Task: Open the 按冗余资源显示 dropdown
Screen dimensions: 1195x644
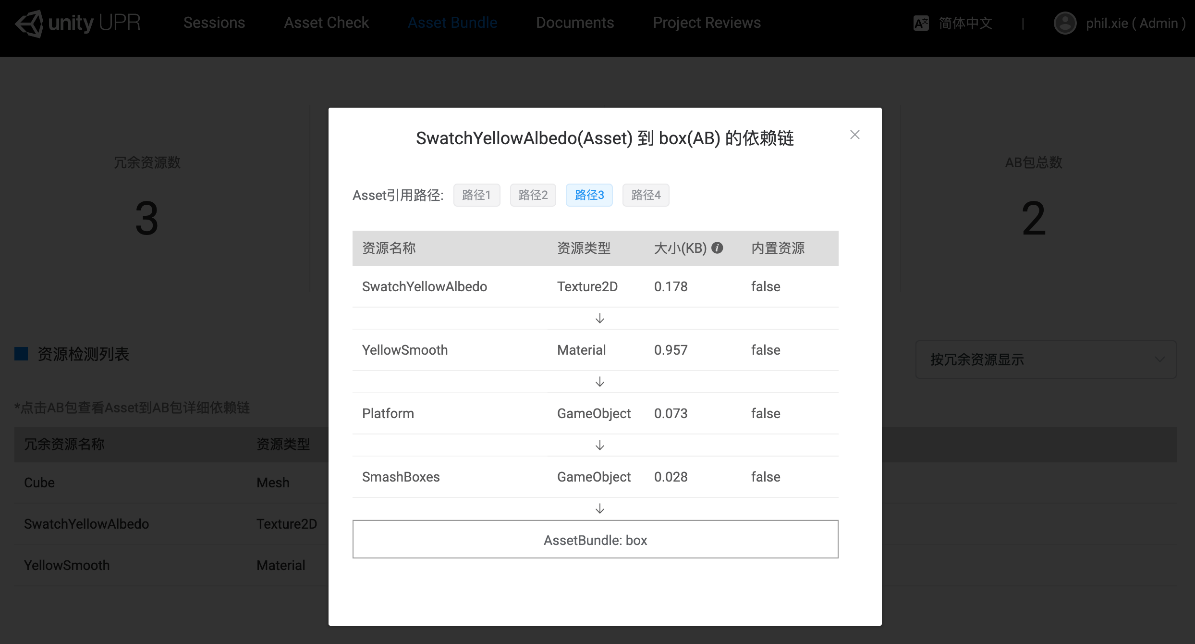Action: click(1045, 359)
